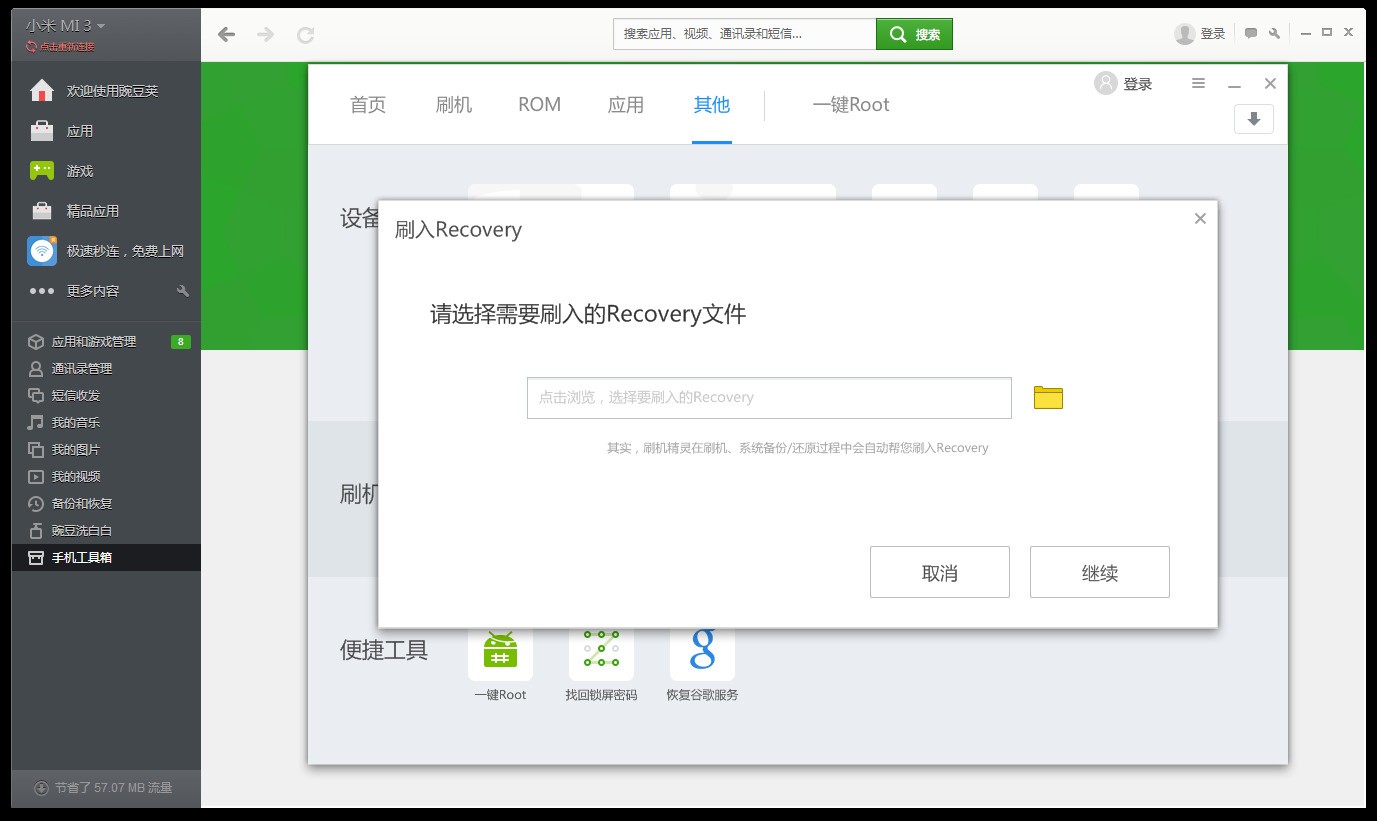Open the ROM tab
Screen dimensions: 1377x821
point(540,105)
